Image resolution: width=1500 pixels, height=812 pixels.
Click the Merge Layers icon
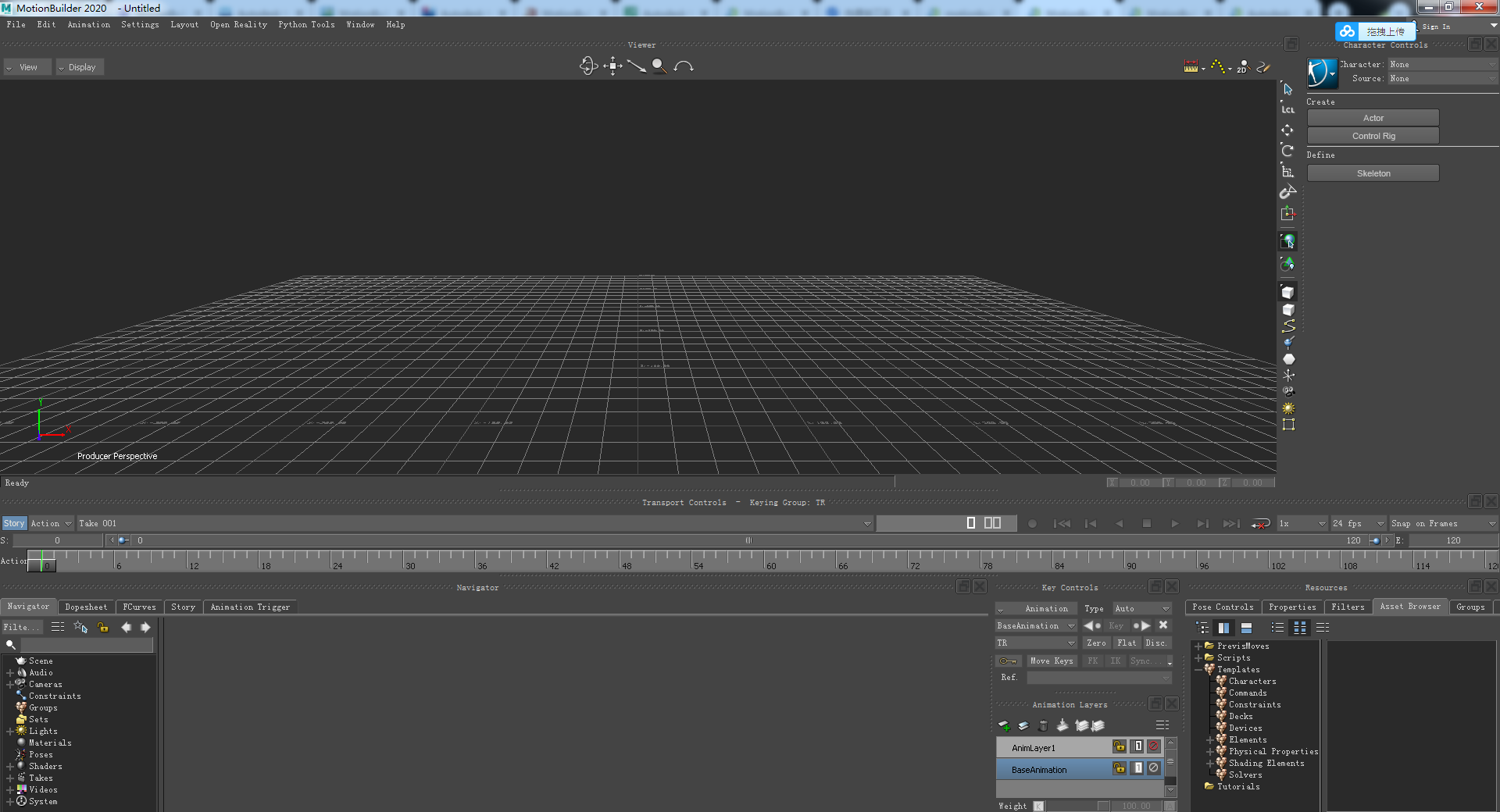point(1062,725)
